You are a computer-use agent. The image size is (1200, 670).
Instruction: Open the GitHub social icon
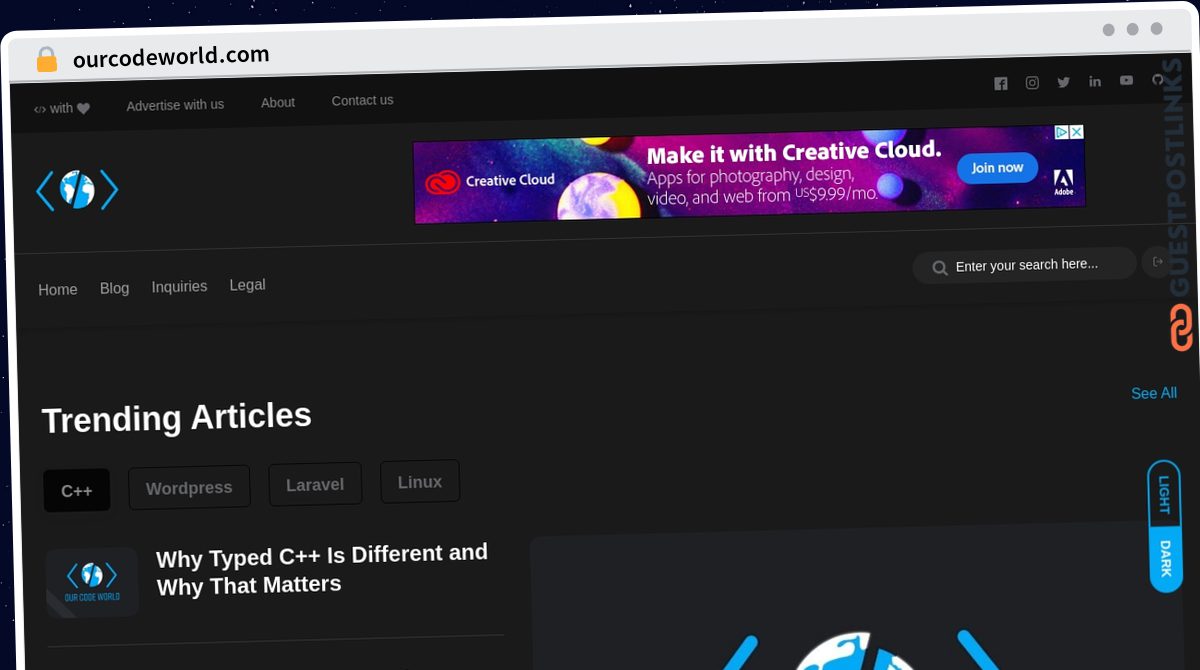1157,79
